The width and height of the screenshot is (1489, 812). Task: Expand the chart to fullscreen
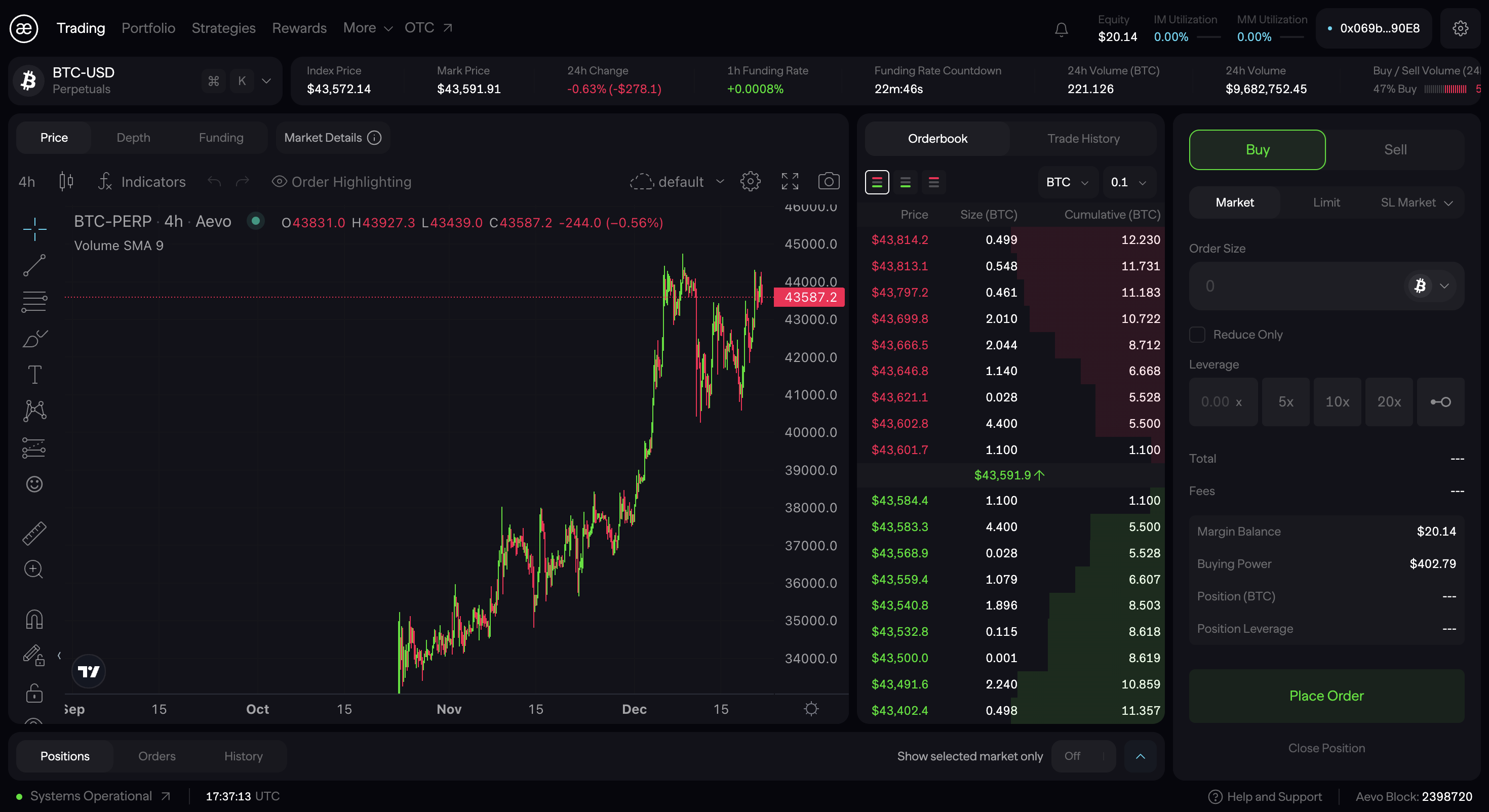[790, 181]
